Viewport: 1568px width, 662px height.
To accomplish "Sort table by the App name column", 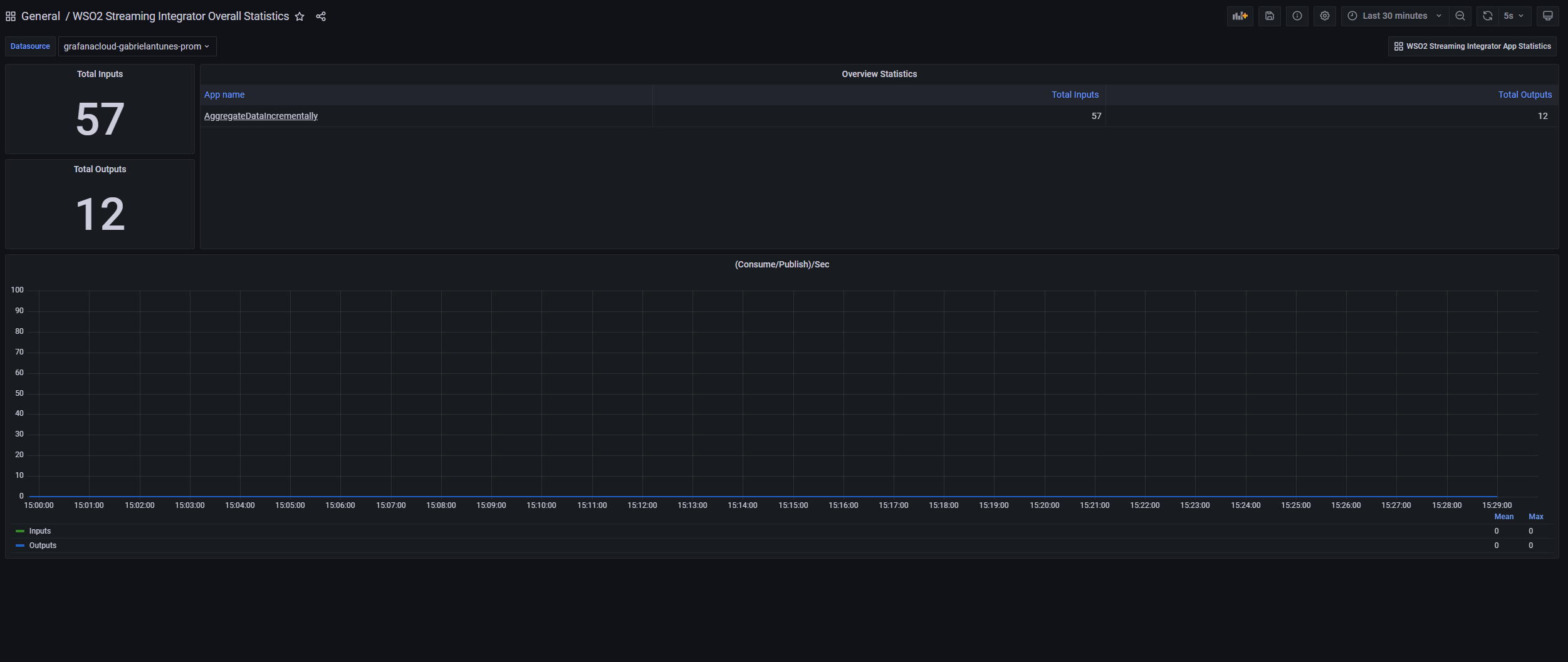I will click(x=224, y=95).
